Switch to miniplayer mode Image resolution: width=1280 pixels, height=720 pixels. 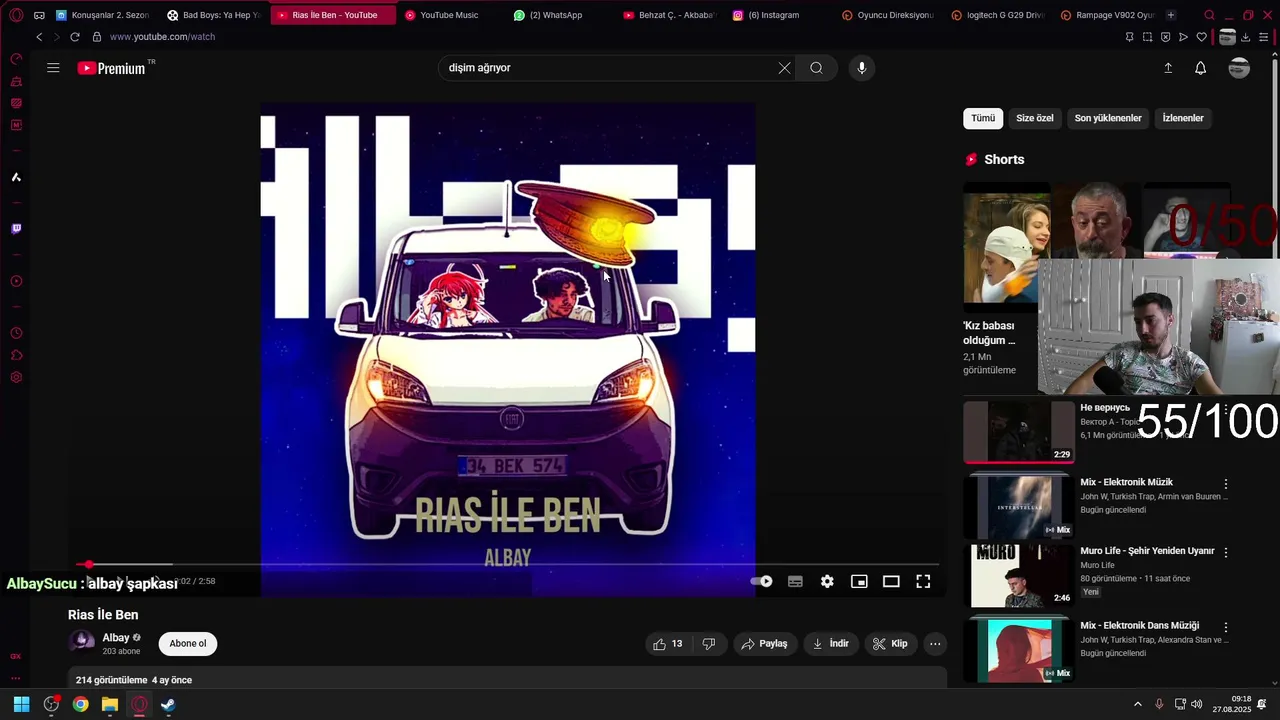859,581
